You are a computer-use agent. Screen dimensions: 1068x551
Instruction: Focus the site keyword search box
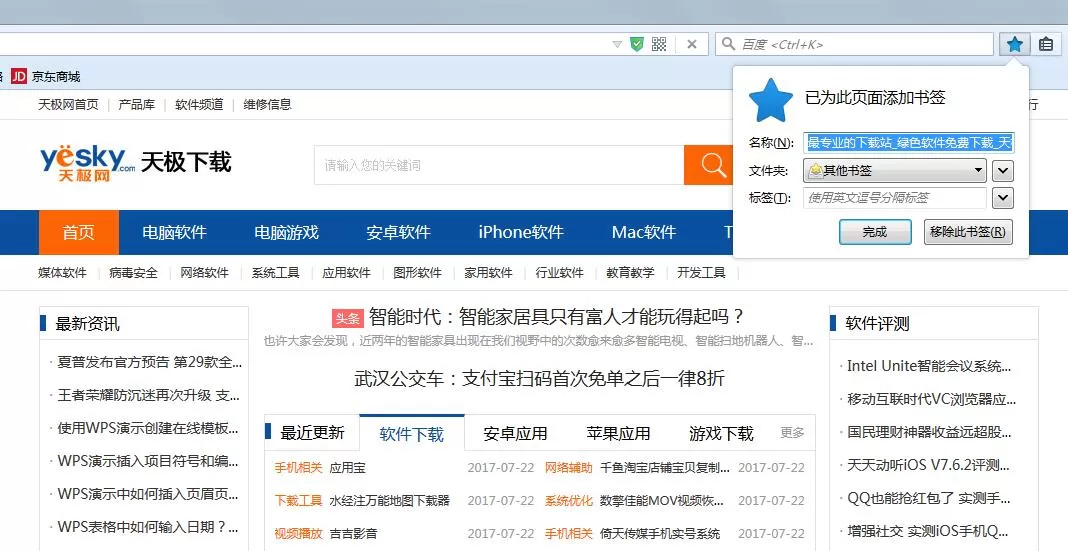click(499, 165)
